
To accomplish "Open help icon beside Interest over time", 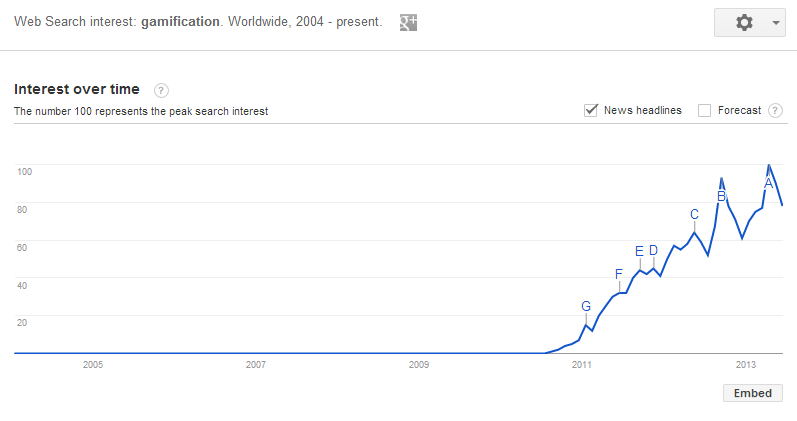I will (x=161, y=91).
